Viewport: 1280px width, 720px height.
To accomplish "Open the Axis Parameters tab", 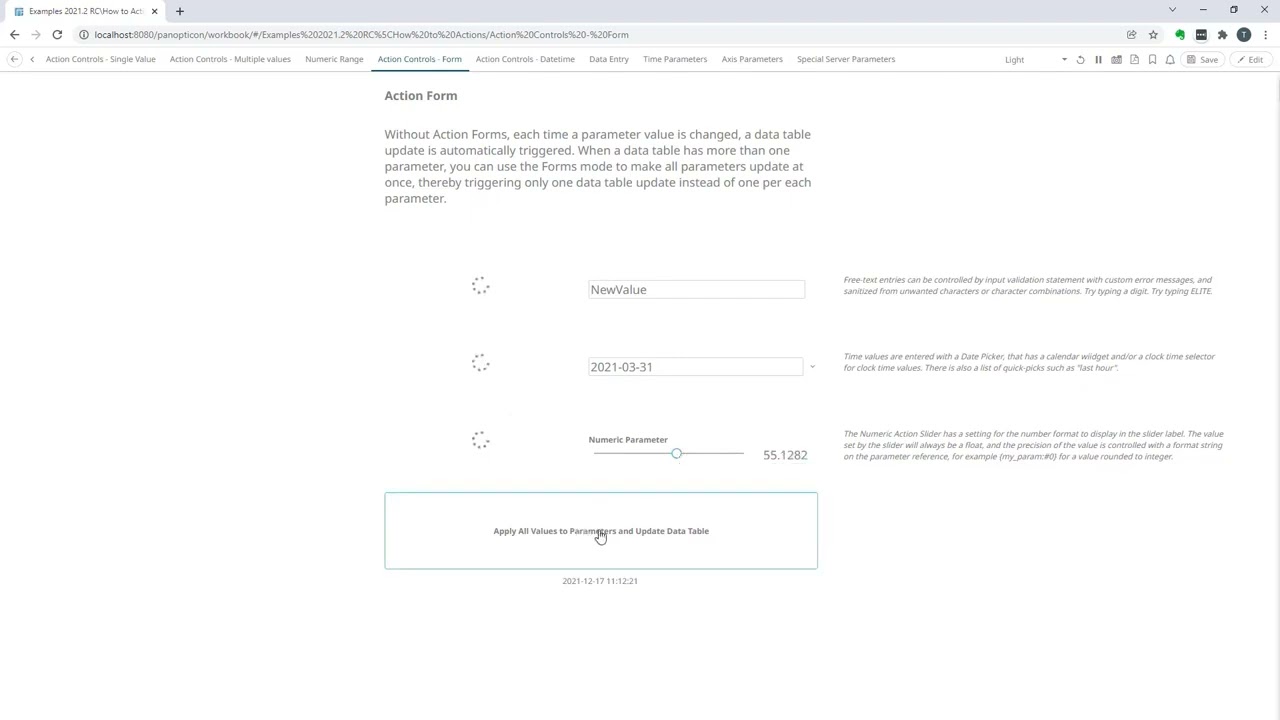I will tap(752, 59).
